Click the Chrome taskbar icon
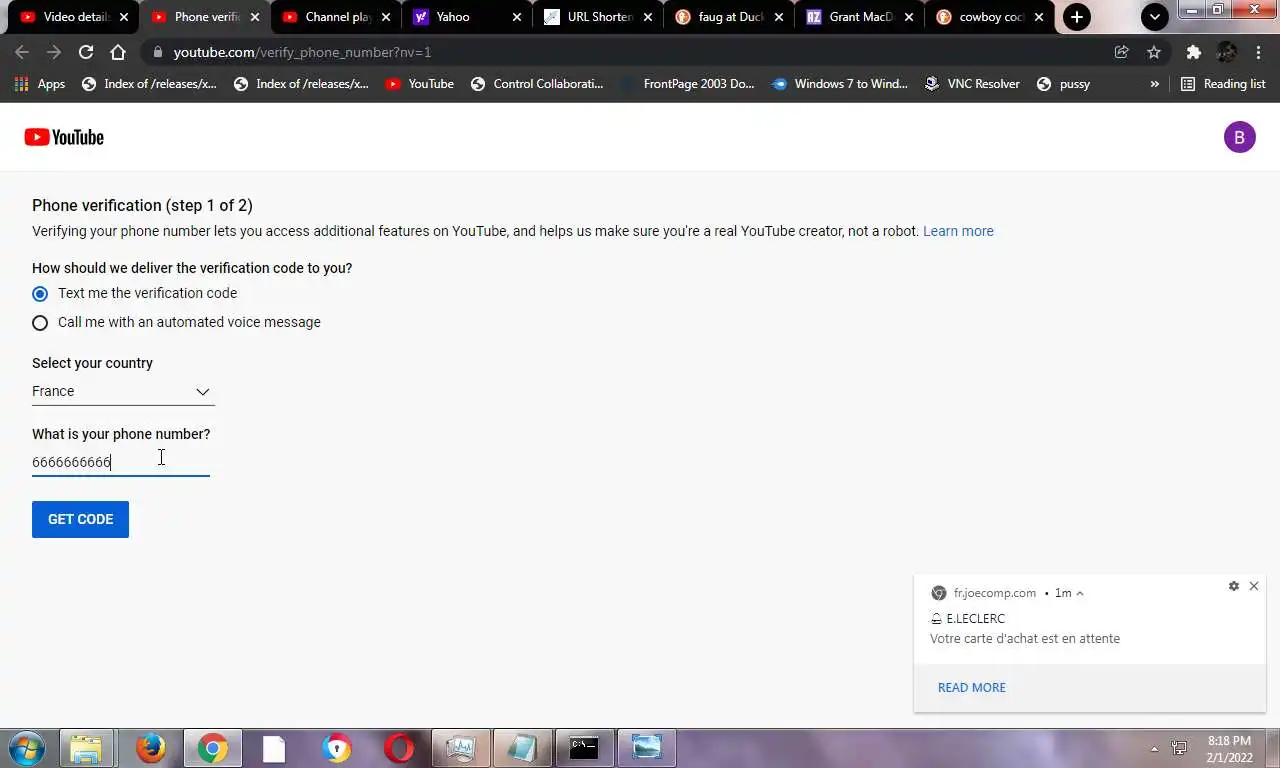Screen dimensions: 1280x768 [212, 748]
